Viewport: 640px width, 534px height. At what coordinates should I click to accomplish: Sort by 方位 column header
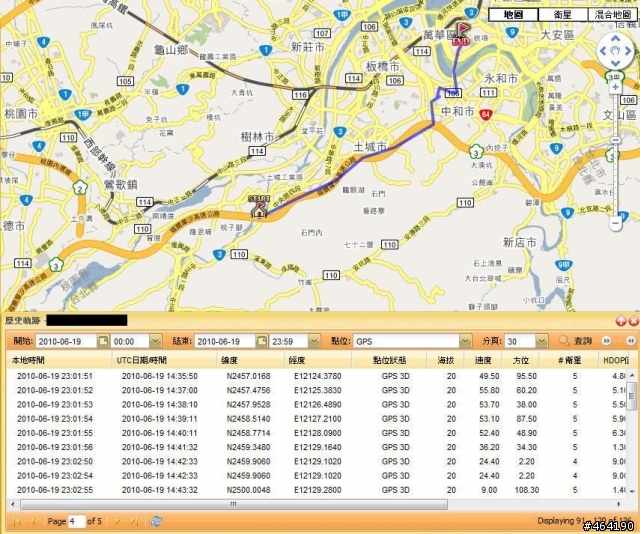click(x=520, y=360)
